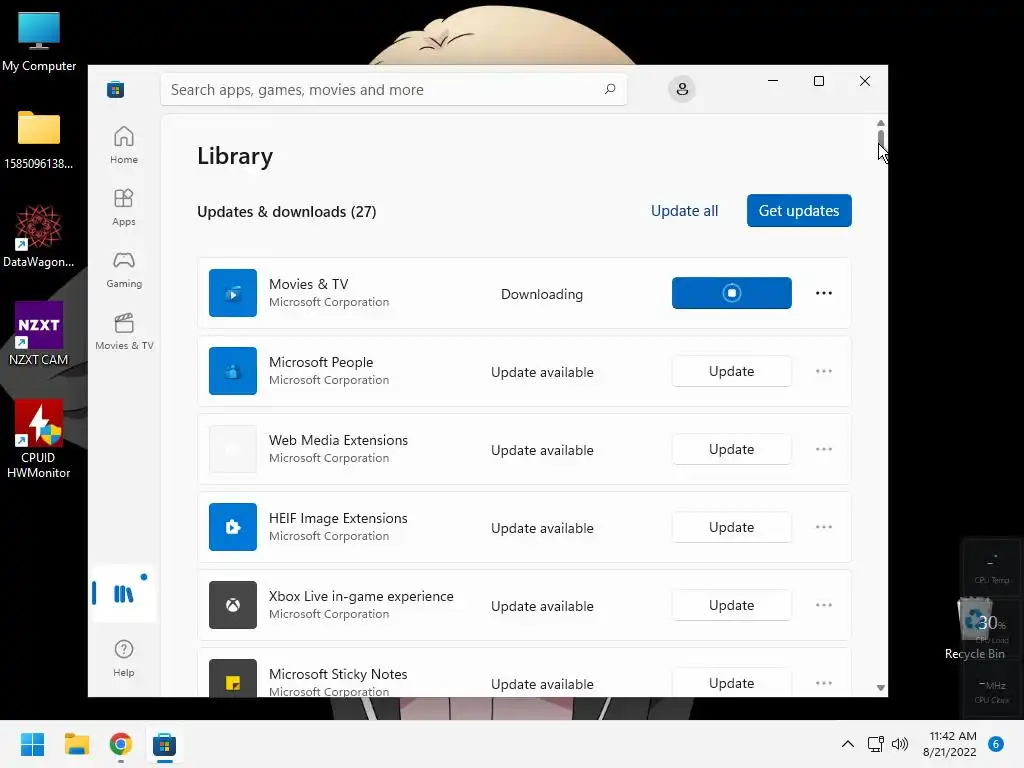Select the Microsoft People app name
The image size is (1024, 768).
(x=321, y=362)
